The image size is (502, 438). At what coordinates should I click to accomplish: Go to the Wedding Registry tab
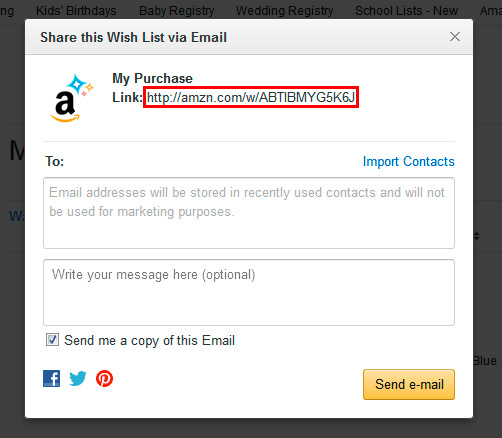[x=284, y=11]
